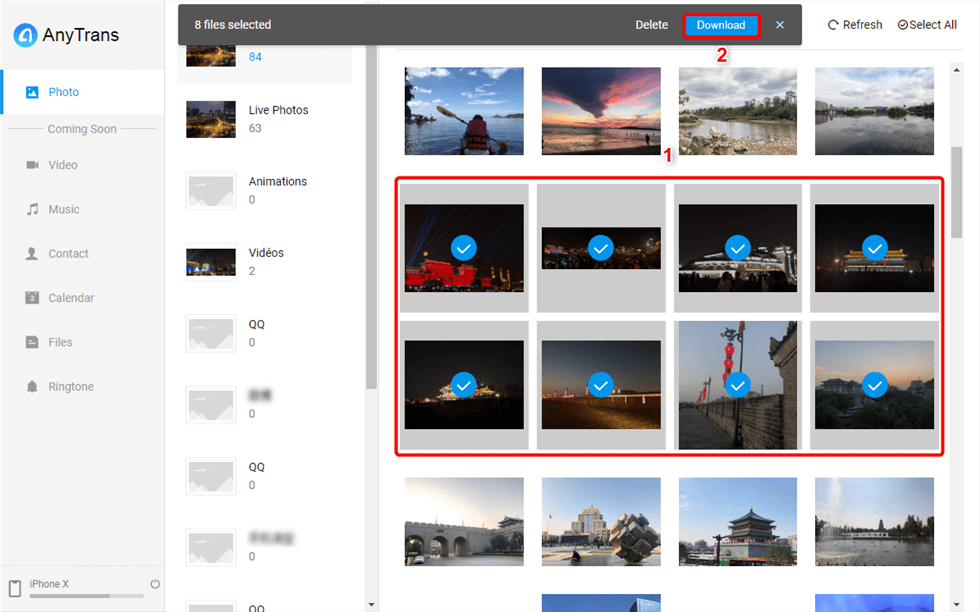Open the second QQ album
980x612 pixels.
[266, 476]
